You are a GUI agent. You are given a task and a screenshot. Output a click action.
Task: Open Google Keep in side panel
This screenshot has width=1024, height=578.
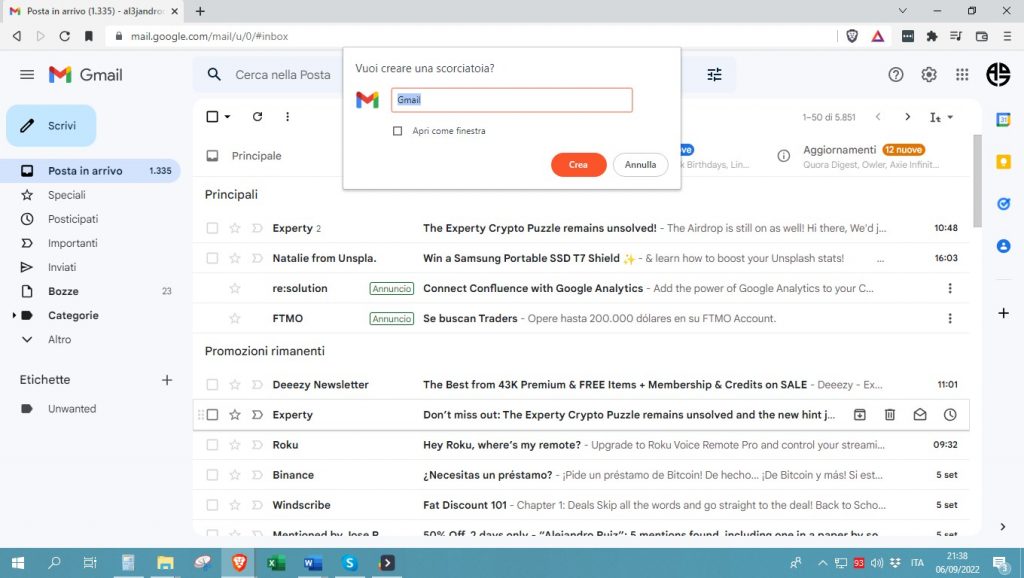click(x=1003, y=162)
